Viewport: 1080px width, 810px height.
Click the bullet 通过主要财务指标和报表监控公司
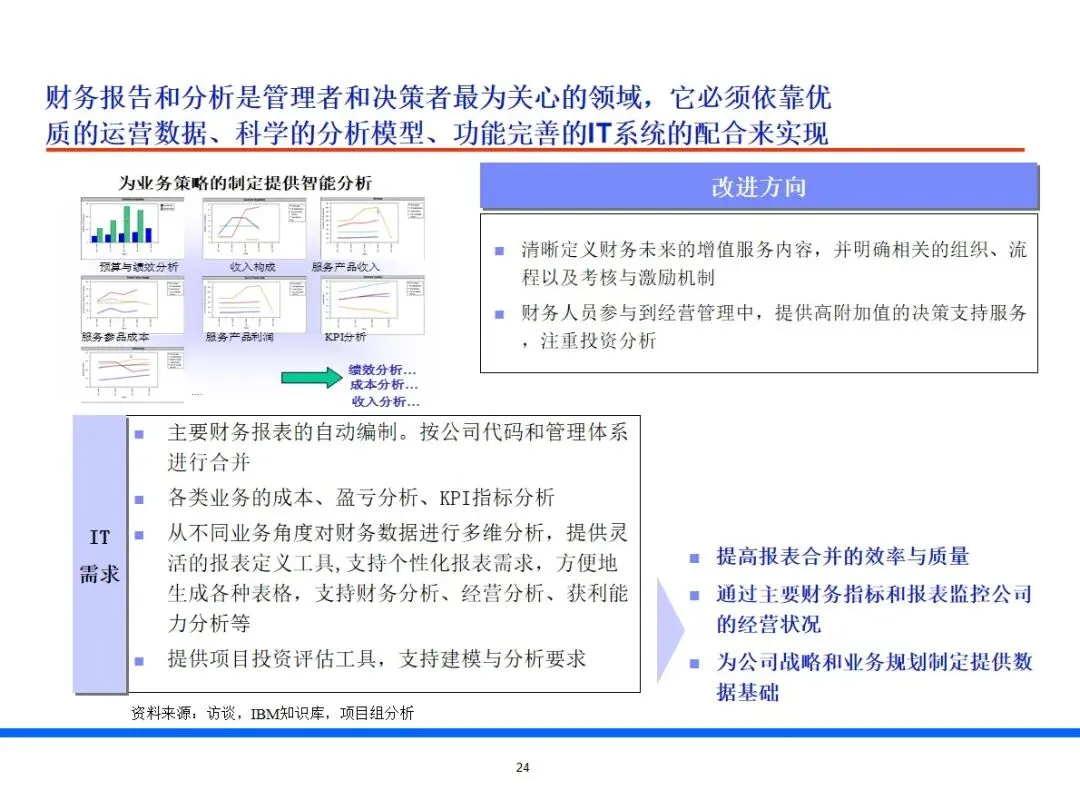point(874,609)
